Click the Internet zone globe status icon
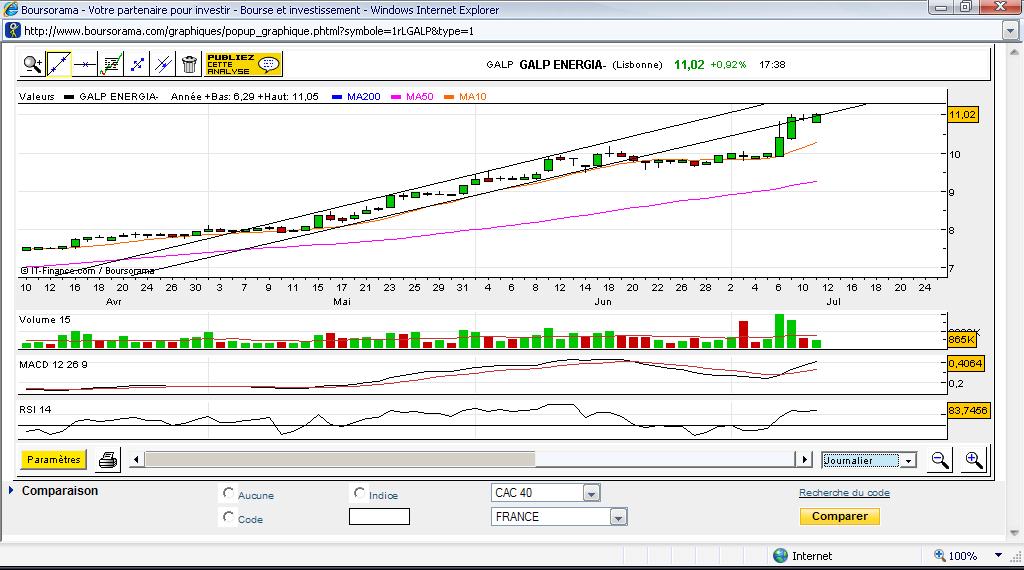Viewport: 1024px width, 570px height. coord(780,556)
